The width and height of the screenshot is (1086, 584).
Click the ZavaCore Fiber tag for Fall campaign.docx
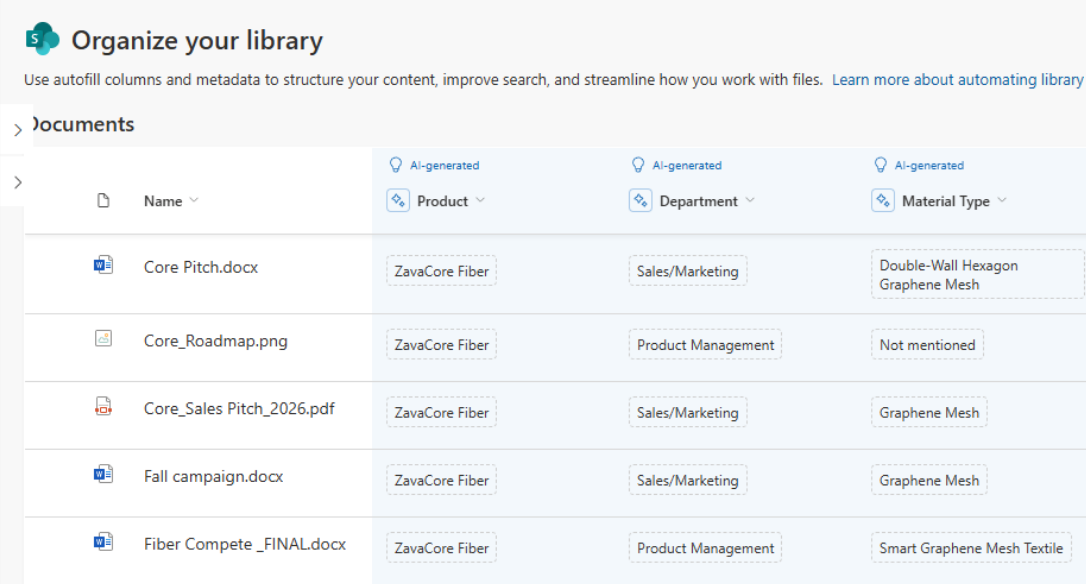[441, 480]
